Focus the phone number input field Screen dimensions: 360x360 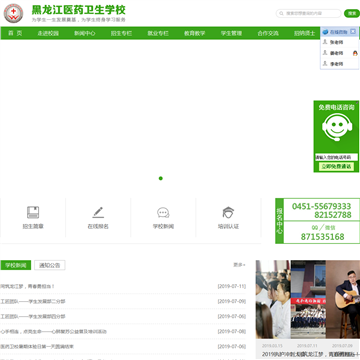coord(337,157)
